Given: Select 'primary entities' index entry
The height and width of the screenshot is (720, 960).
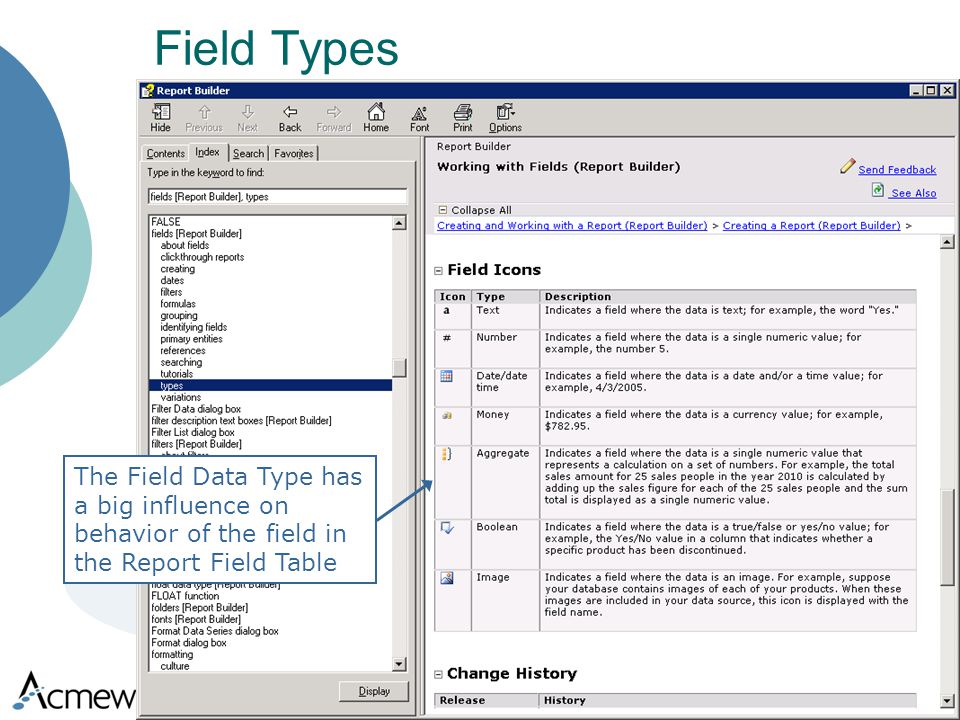Looking at the screenshot, I should coord(191,339).
